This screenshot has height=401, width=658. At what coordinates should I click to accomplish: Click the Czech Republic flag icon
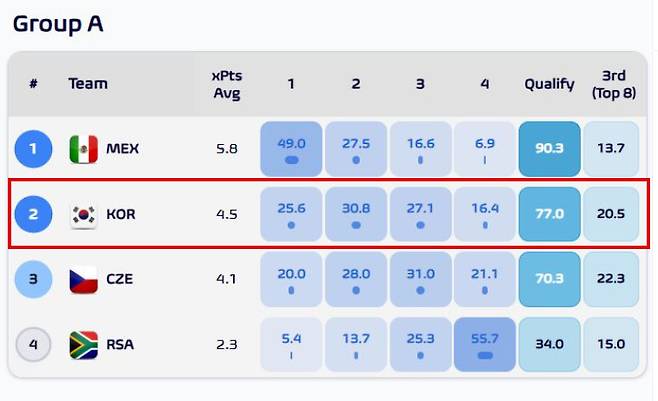83,280
